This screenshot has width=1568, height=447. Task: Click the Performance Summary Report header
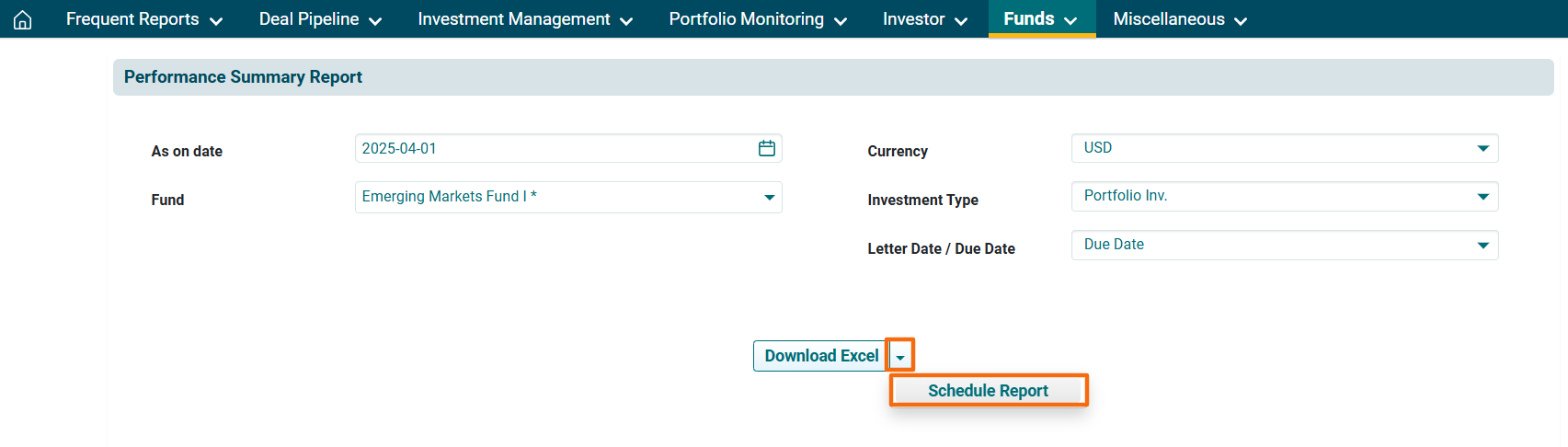click(x=243, y=77)
